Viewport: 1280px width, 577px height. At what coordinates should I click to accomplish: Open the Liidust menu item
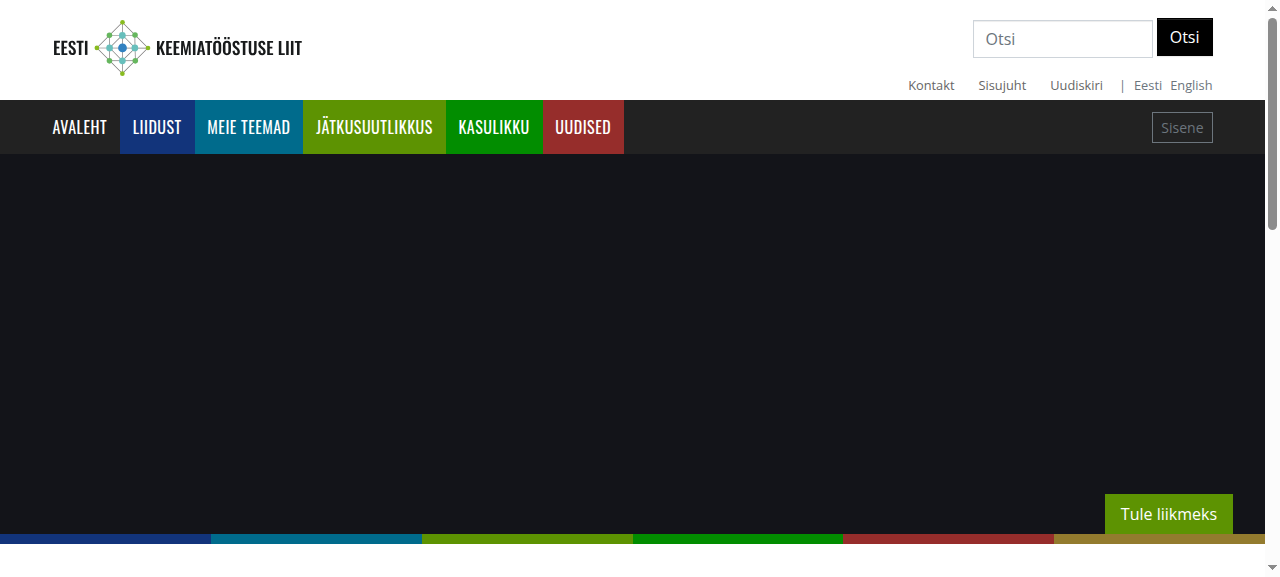(x=157, y=127)
